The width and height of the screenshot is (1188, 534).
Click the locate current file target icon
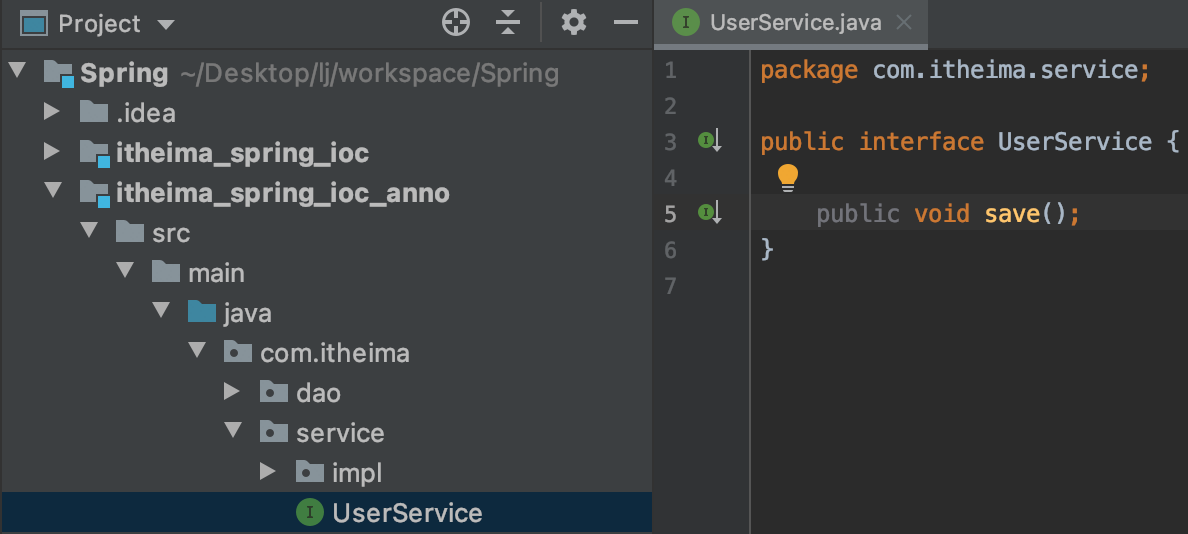(456, 23)
